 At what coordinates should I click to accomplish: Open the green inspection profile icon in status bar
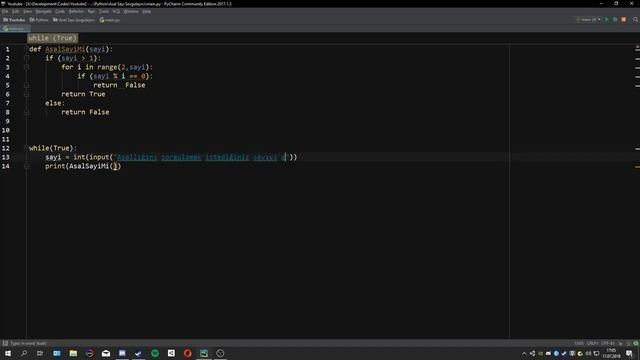636,343
